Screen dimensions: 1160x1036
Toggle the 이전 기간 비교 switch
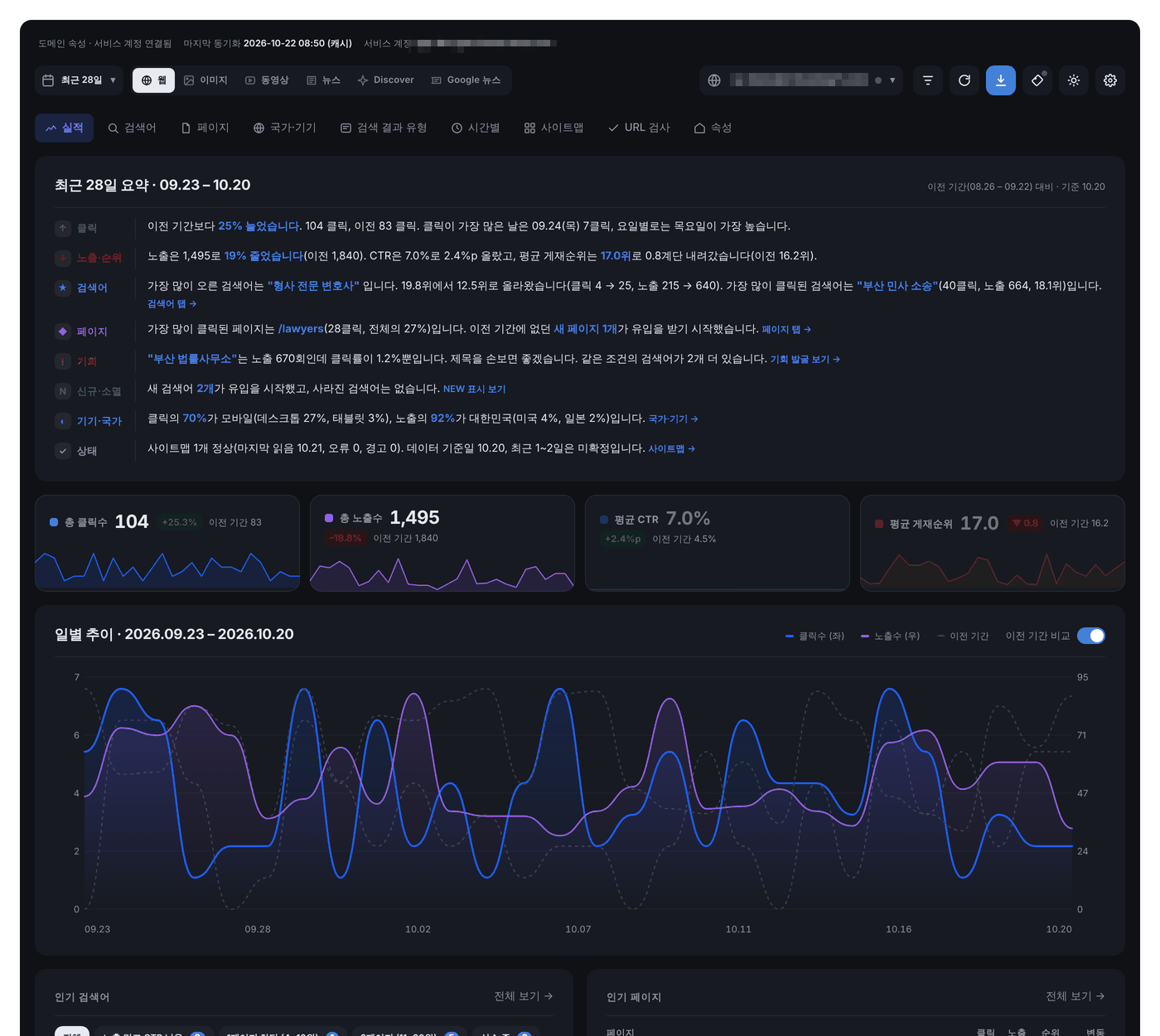click(x=1091, y=636)
